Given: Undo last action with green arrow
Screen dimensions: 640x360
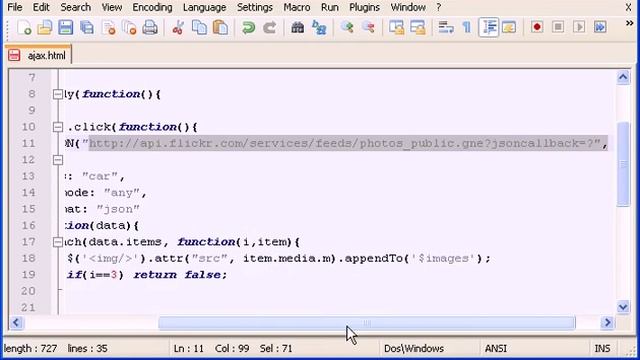Looking at the screenshot, I should click(248, 28).
